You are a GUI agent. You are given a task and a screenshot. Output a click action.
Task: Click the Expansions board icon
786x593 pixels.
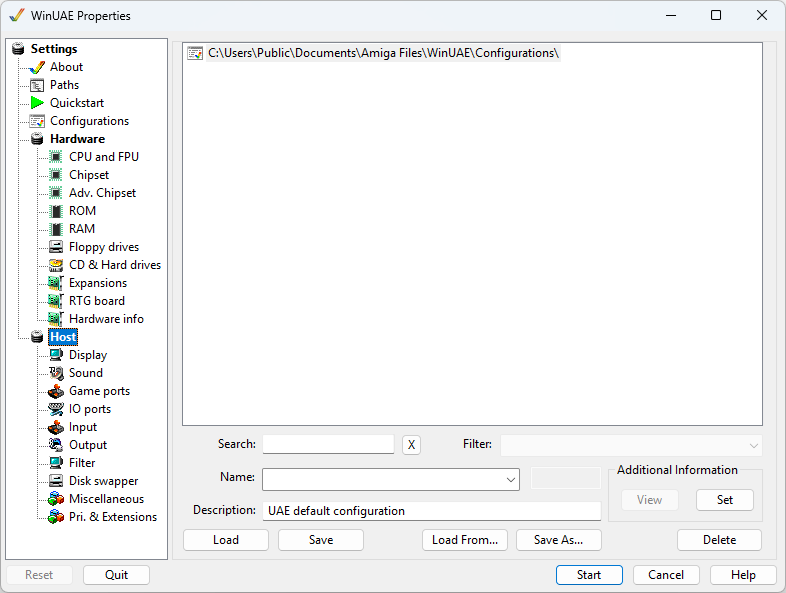[56, 283]
